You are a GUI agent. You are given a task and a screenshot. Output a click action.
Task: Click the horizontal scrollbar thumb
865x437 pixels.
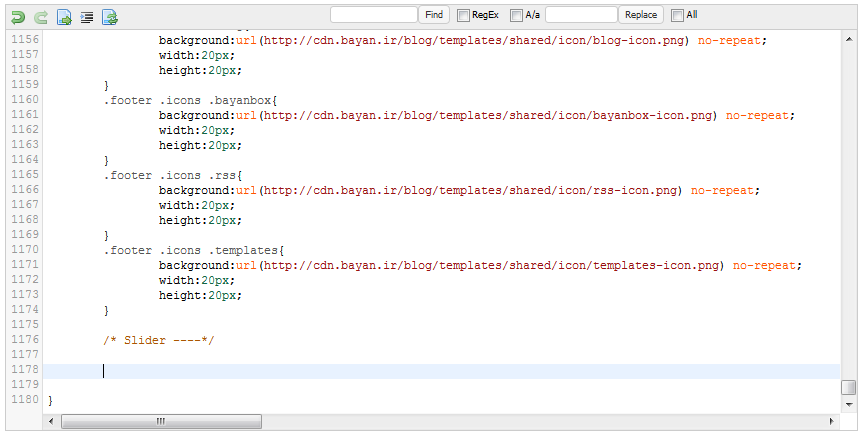tap(160, 422)
